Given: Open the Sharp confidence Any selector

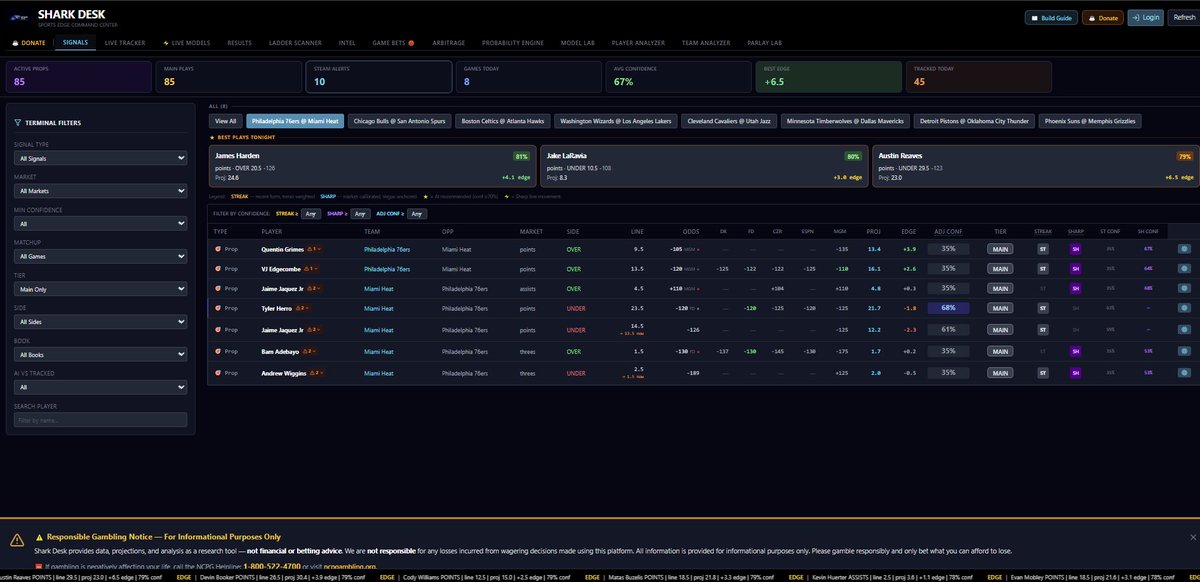Looking at the screenshot, I should pyautogui.click(x=360, y=214).
